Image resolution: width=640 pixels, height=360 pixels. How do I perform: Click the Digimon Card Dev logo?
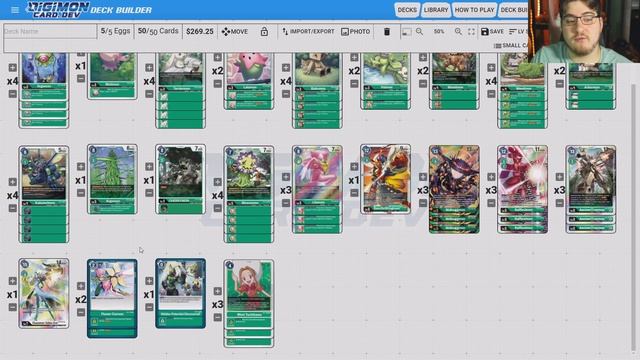pos(57,9)
